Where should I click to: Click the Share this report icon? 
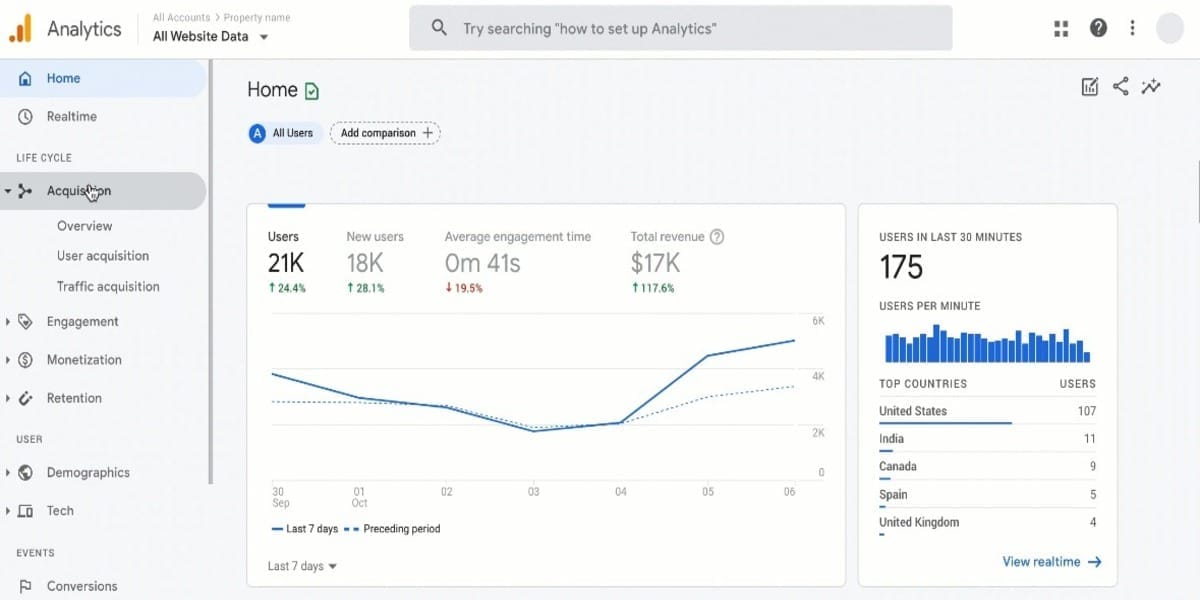(x=1119, y=87)
